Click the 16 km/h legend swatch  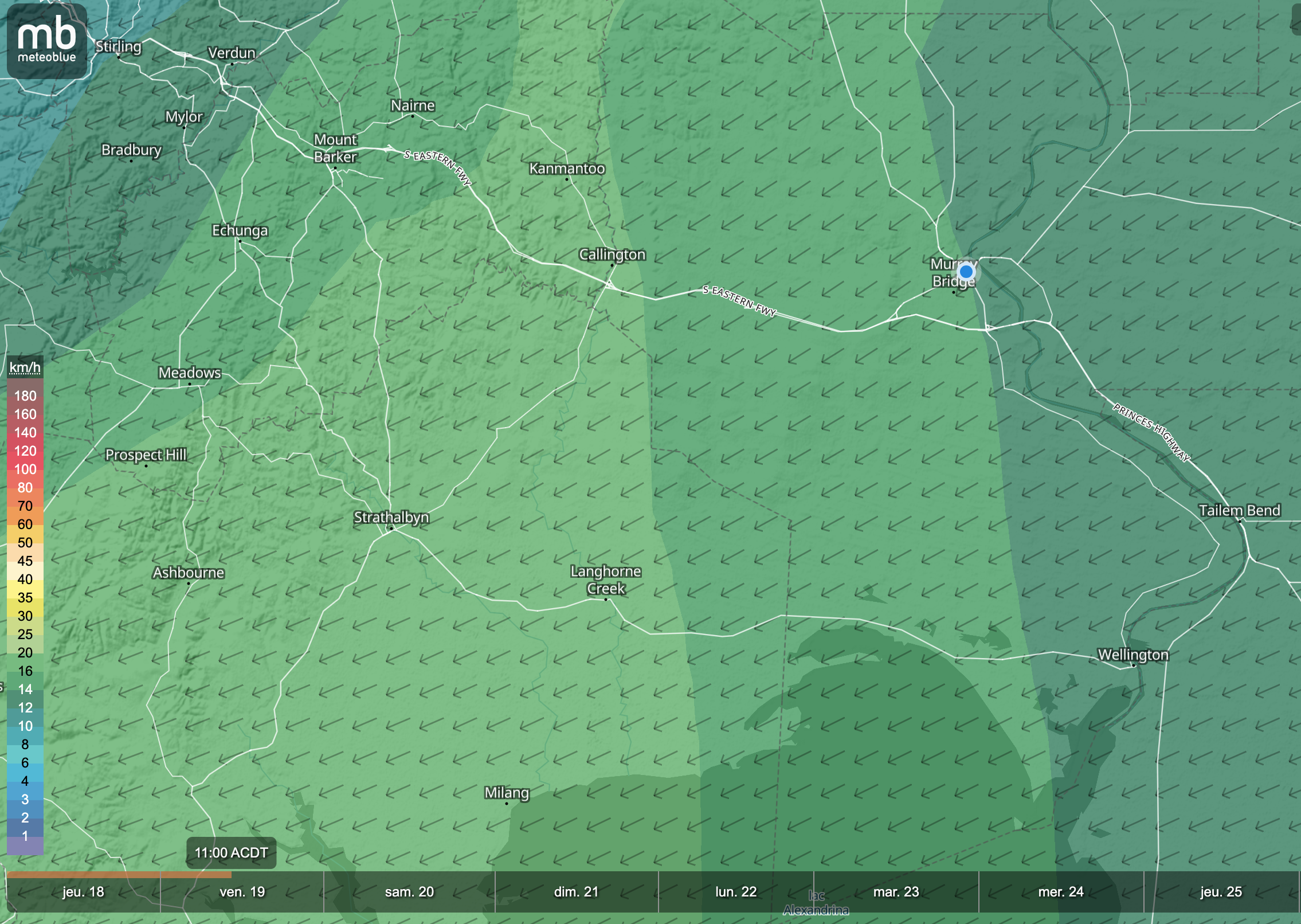(25, 671)
